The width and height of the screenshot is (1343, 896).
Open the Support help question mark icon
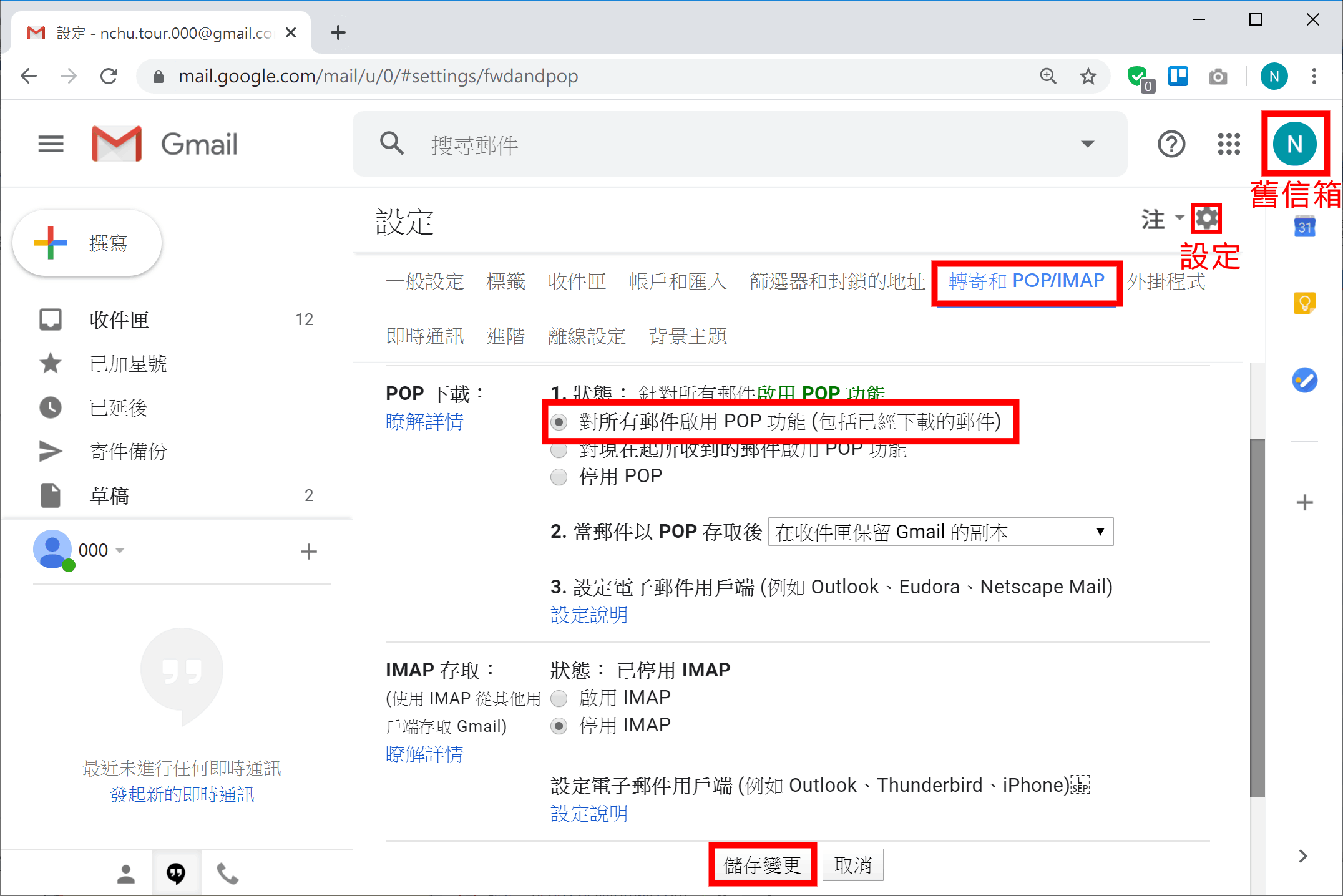[x=1171, y=144]
